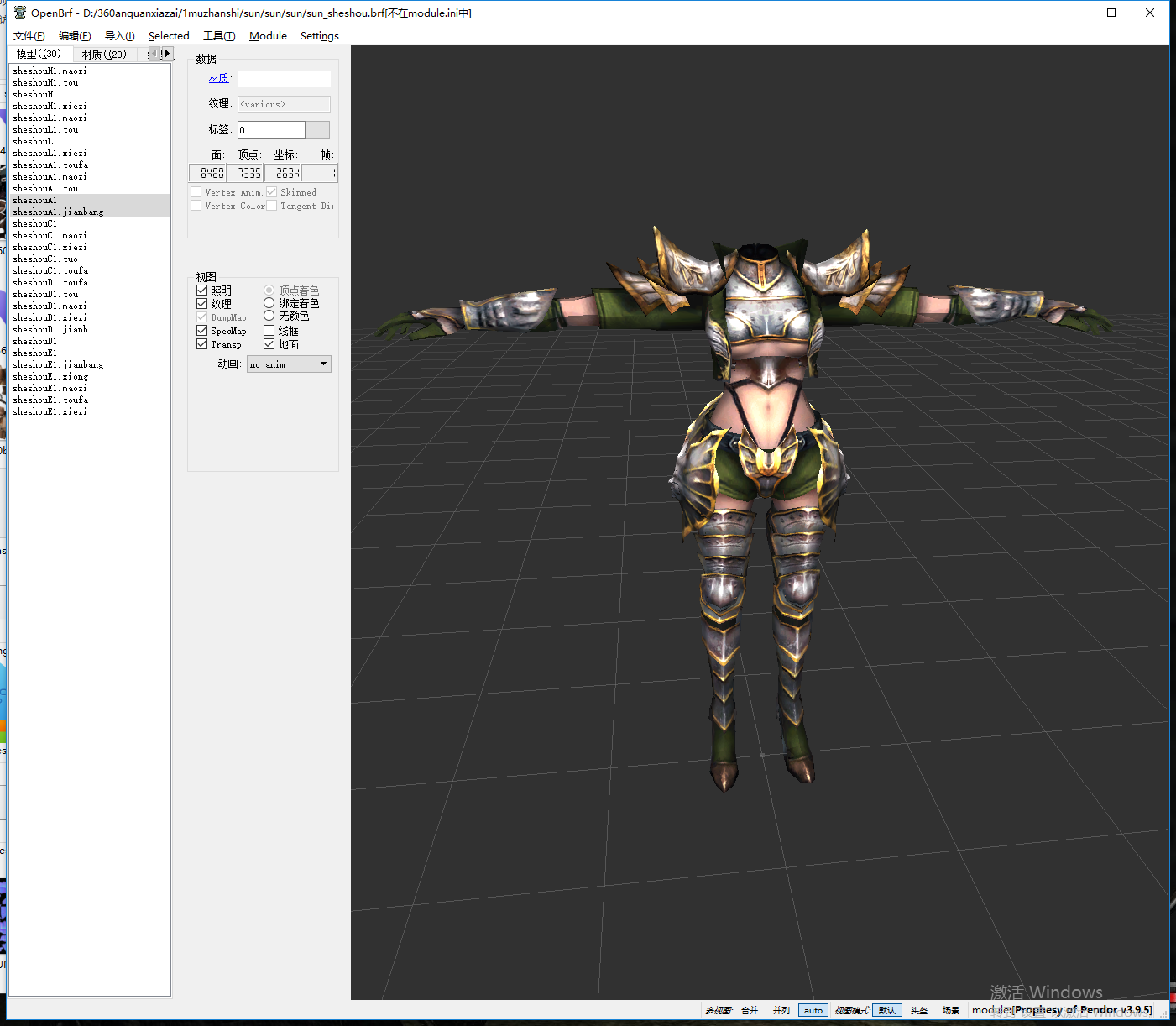Select sheshouE1.toufa in the mesh list
This screenshot has height=1026, width=1176.
pos(89,400)
